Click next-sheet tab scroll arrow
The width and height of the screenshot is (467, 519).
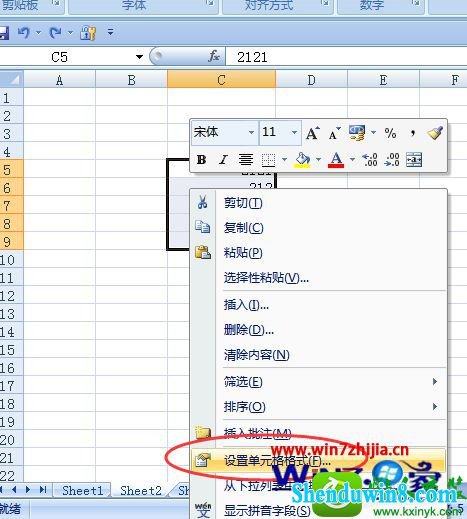point(28,490)
